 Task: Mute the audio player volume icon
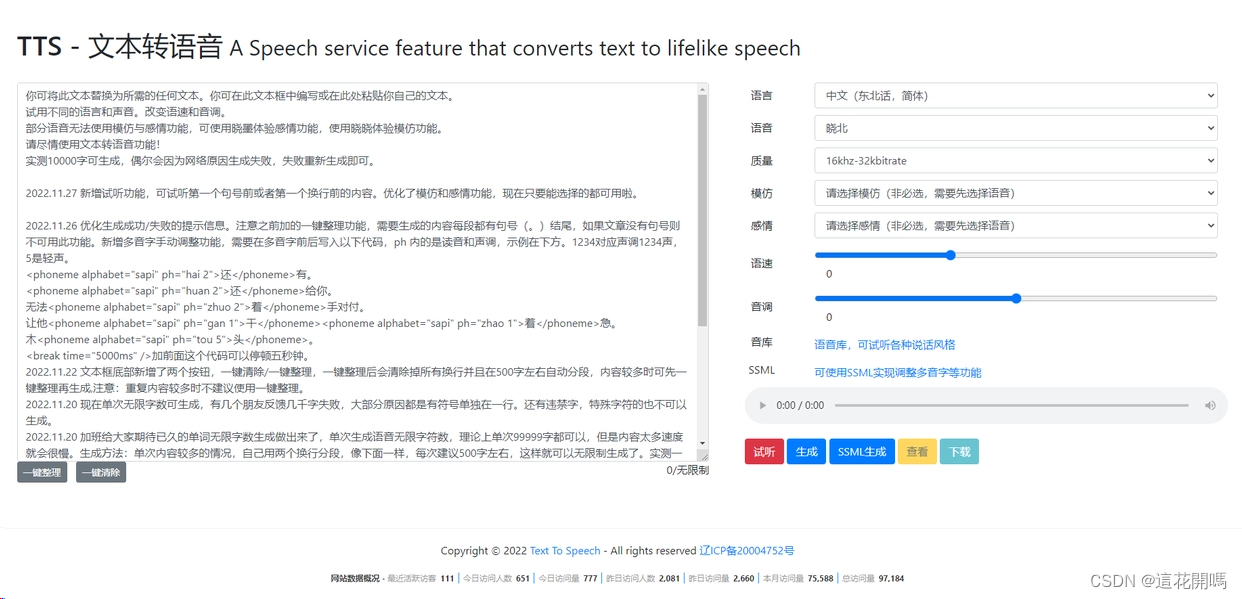(x=1210, y=405)
